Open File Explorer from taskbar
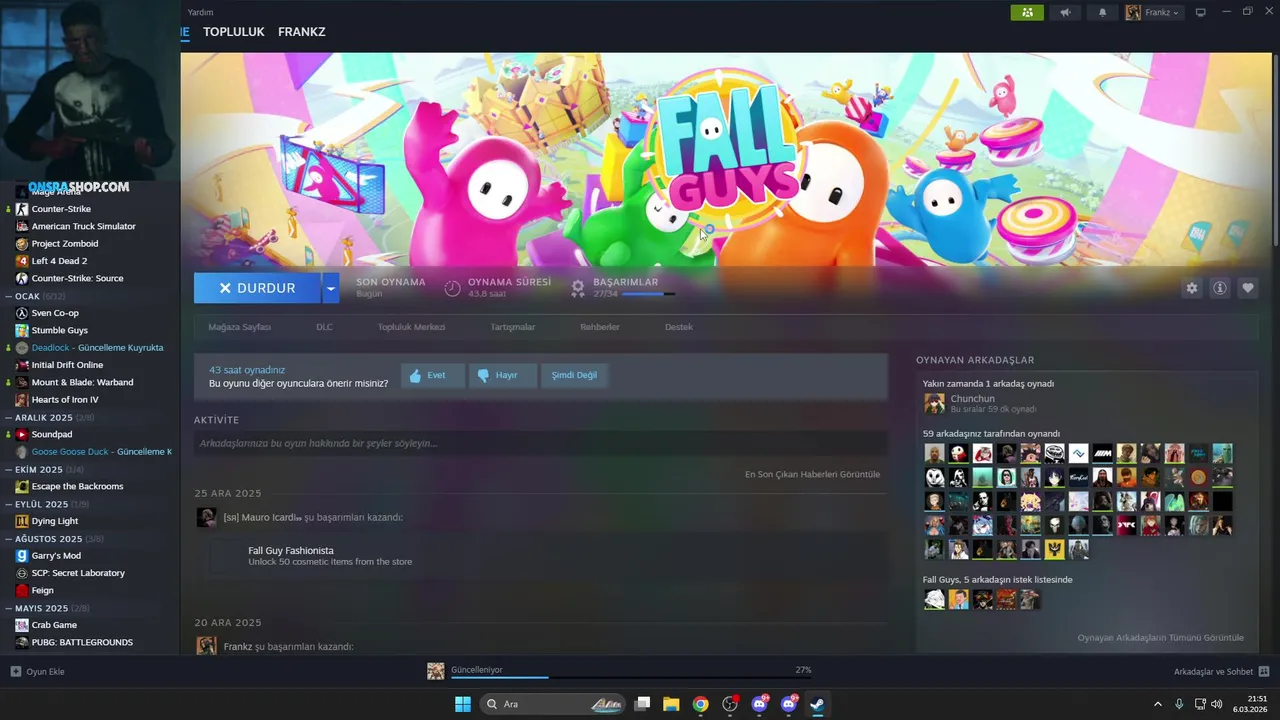1280x720 pixels. click(x=671, y=704)
